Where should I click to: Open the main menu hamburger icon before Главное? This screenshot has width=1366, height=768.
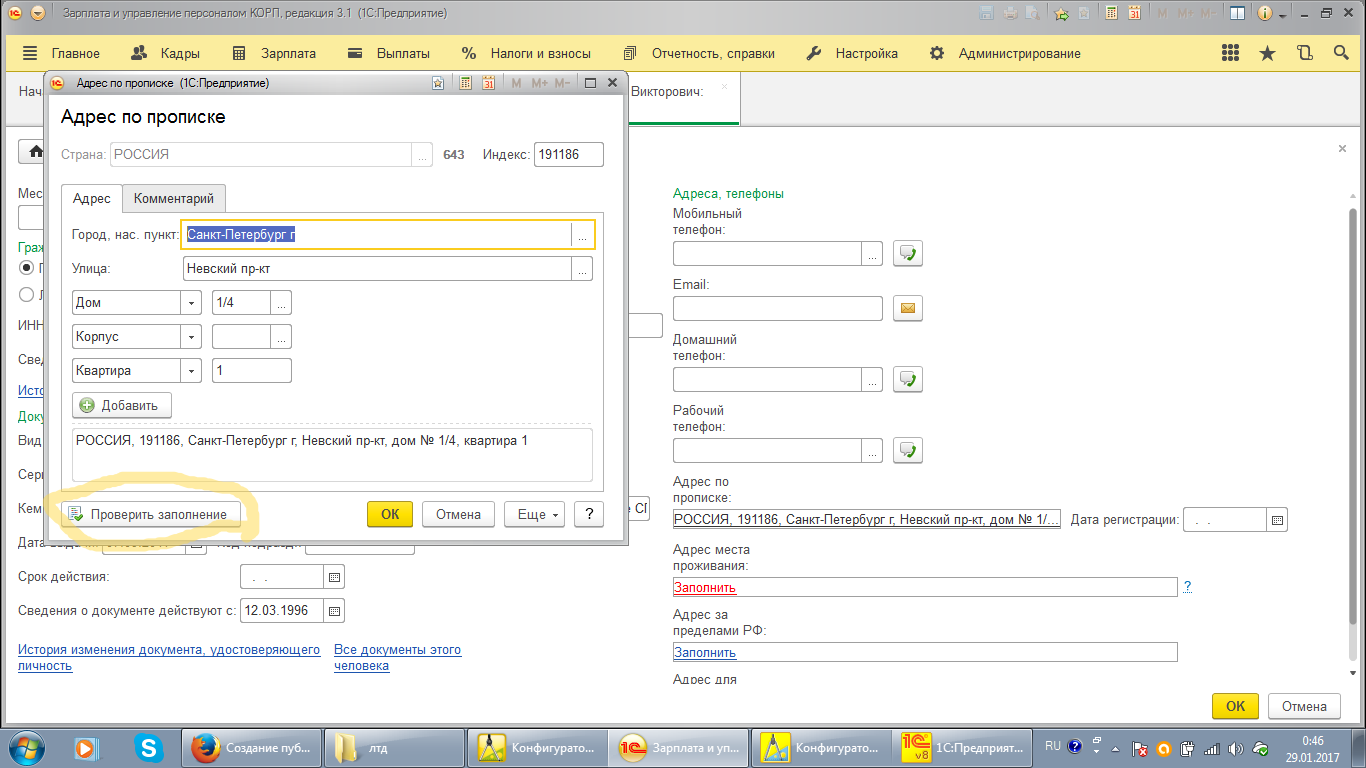[x=30, y=54]
